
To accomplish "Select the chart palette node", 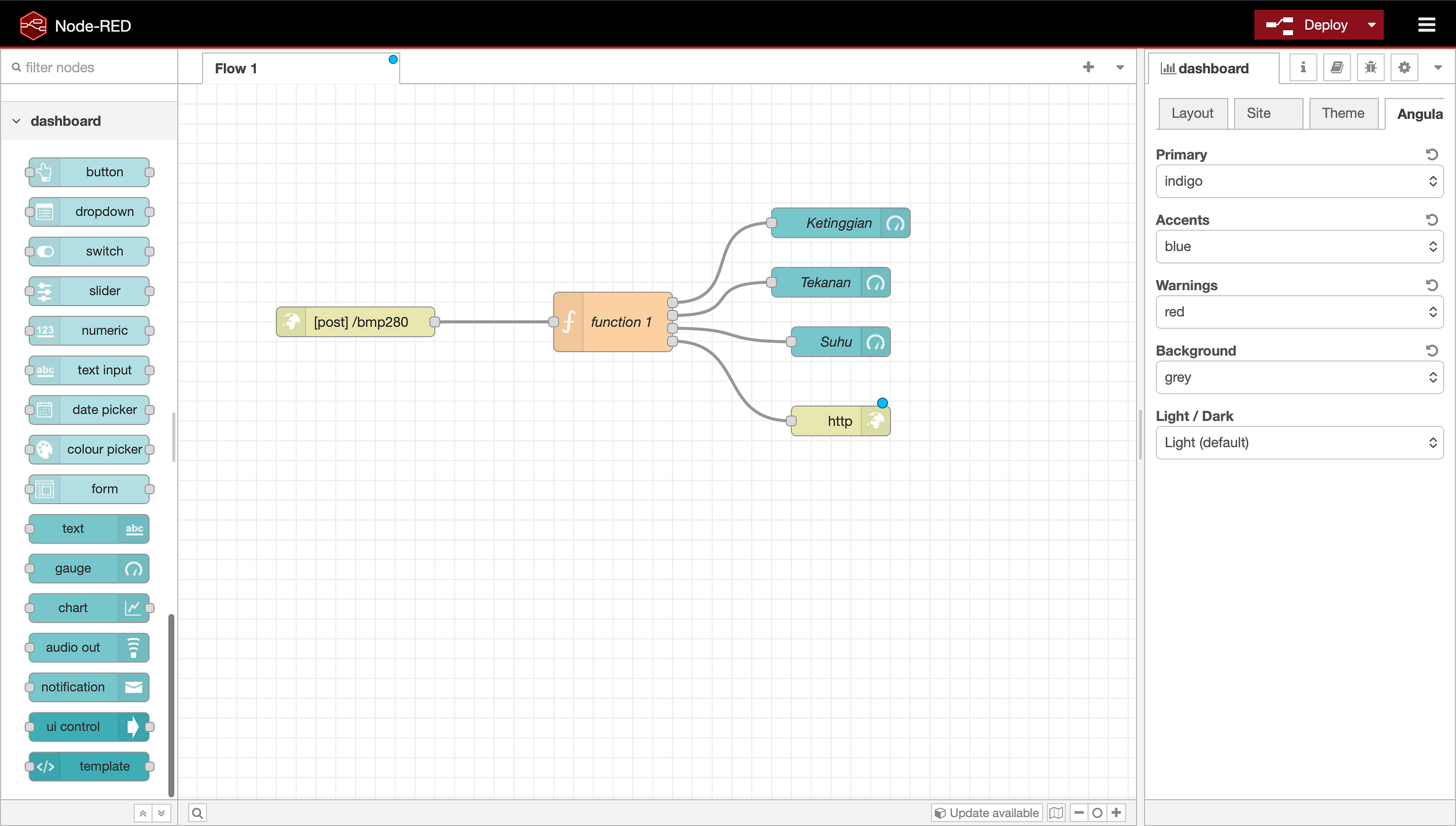I will click(x=89, y=608).
